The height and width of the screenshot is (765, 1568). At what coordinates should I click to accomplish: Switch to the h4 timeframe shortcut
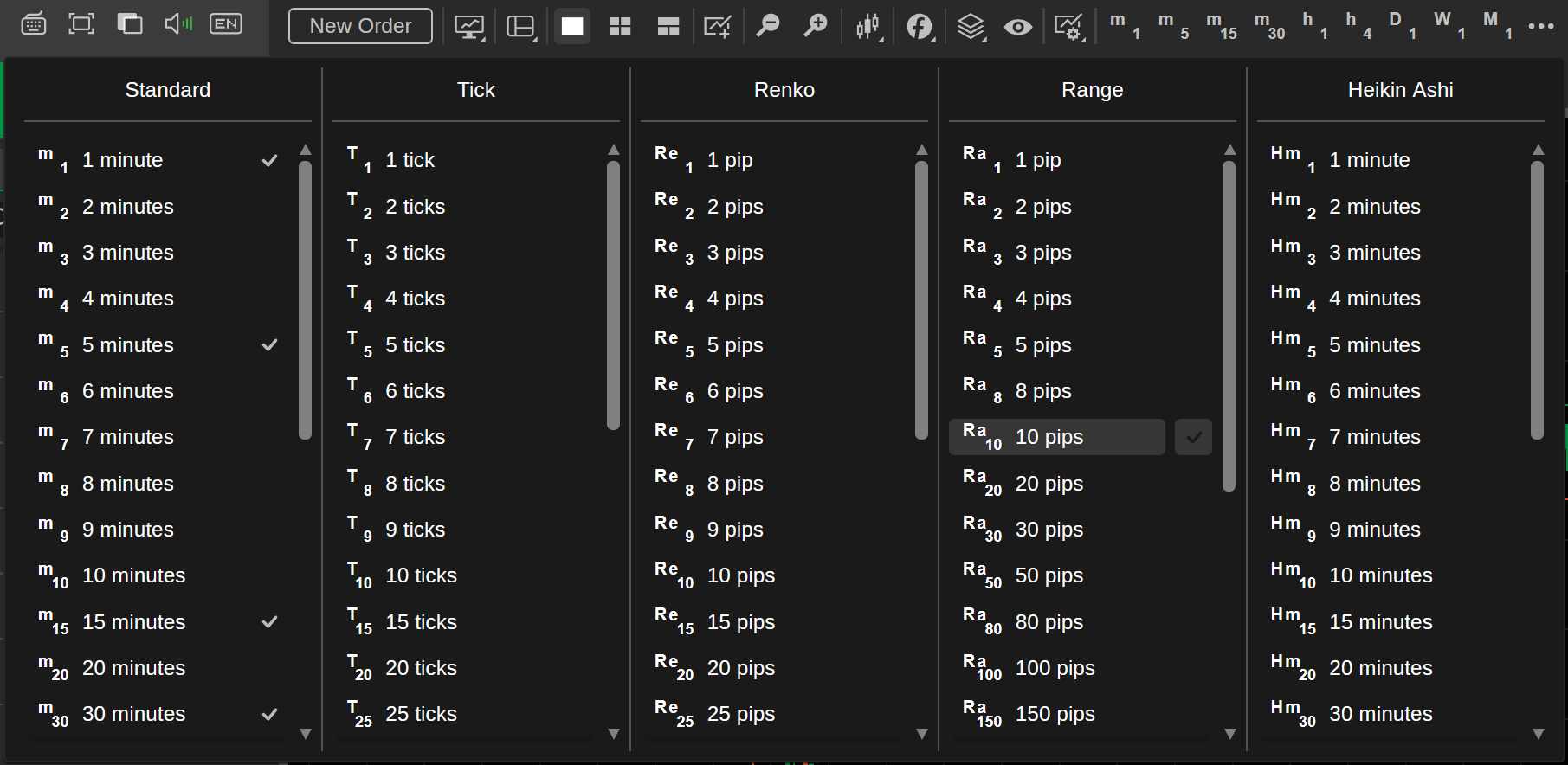[x=1358, y=25]
